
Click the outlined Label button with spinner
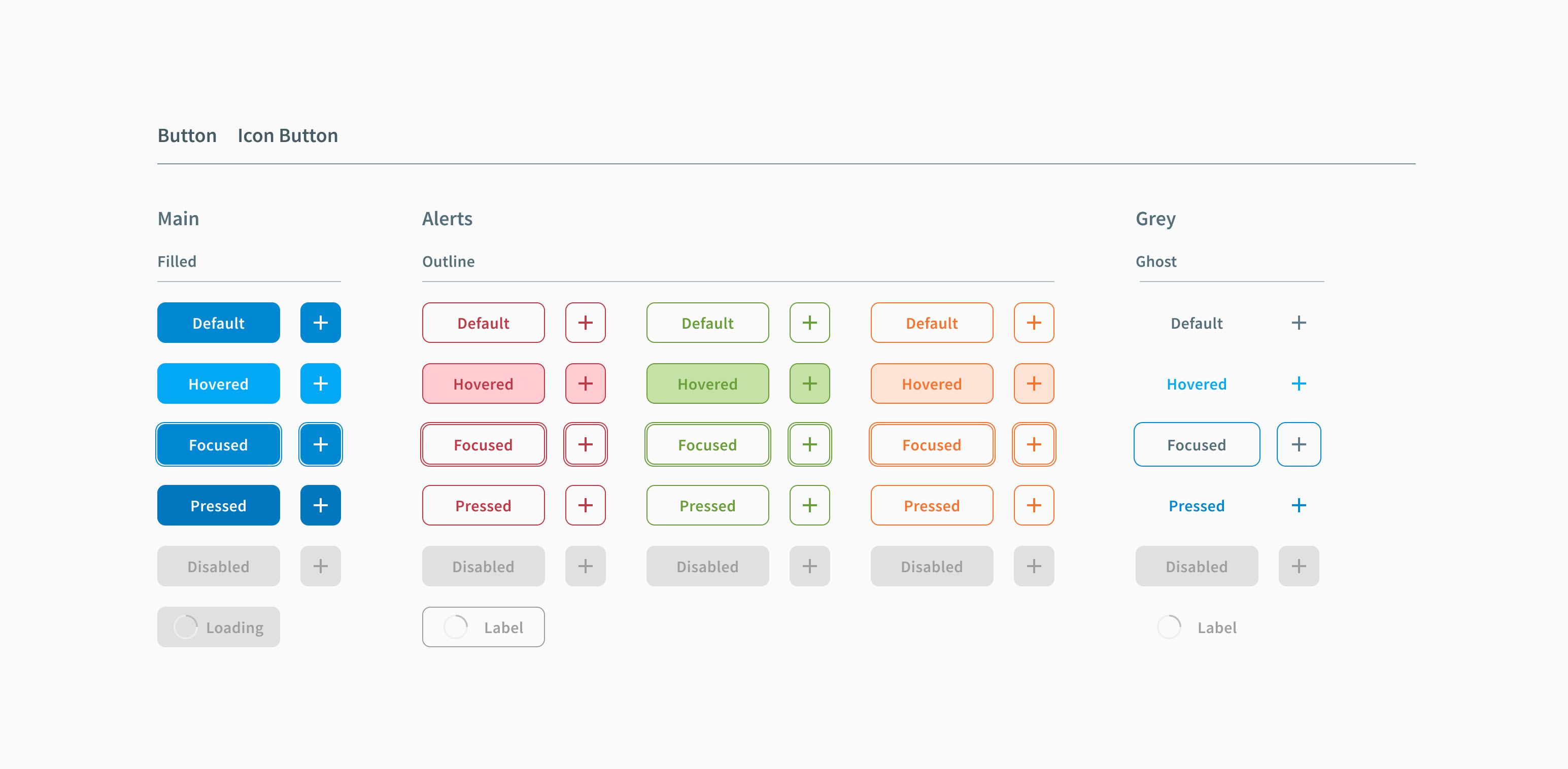pos(483,626)
